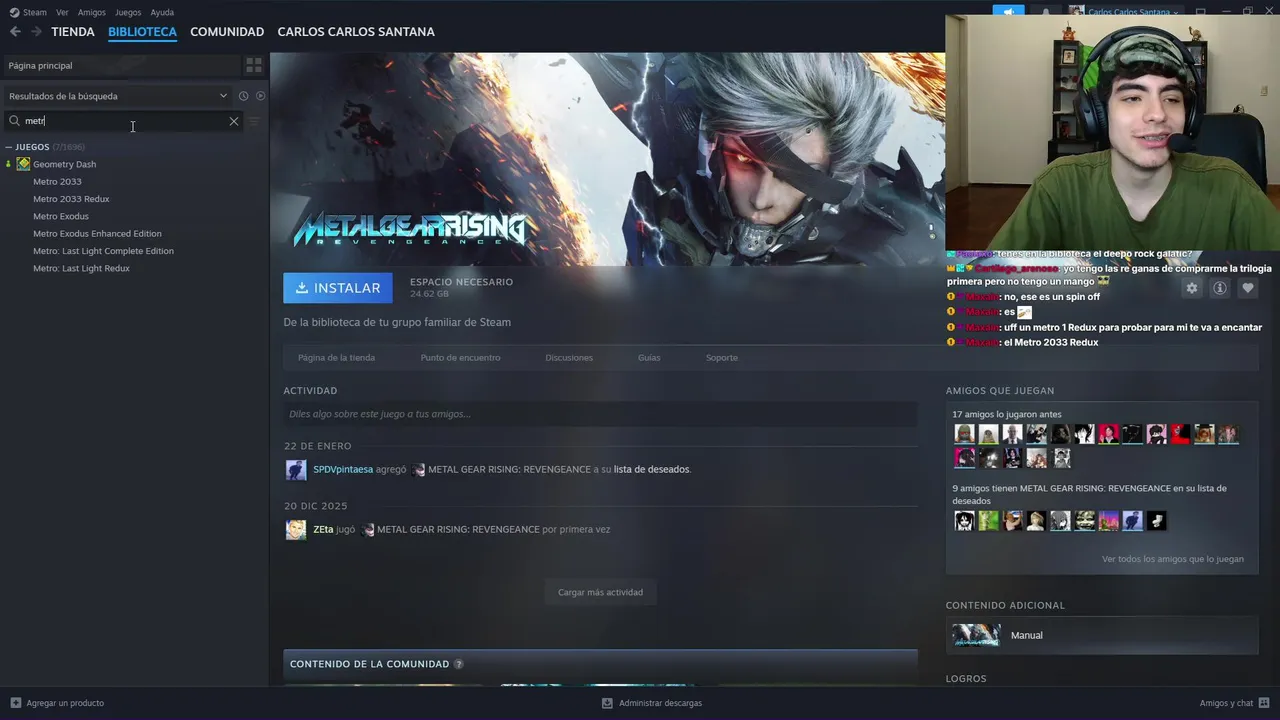Click the INSTALAR button
The height and width of the screenshot is (720, 1280).
click(x=338, y=288)
